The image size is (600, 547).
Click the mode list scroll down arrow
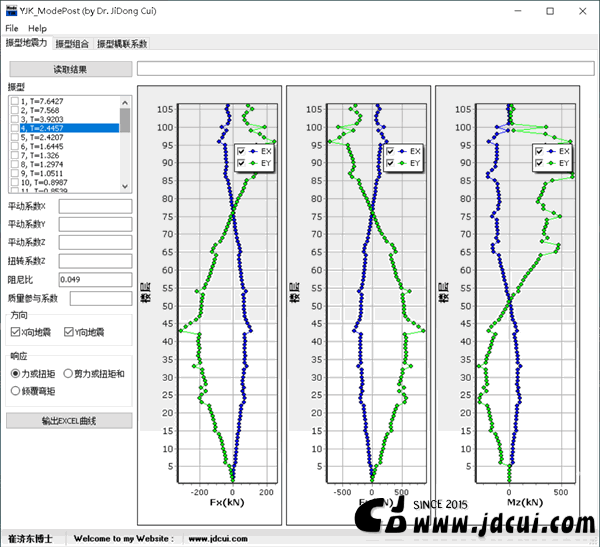tap(125, 186)
